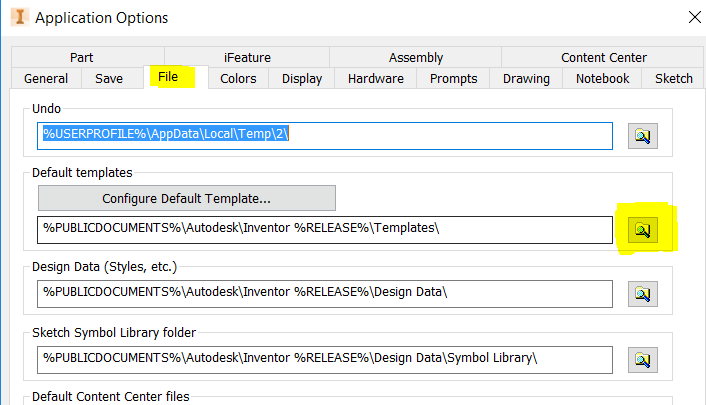Go to the Display tab
Screen dimensions: 706x405
click(x=302, y=79)
